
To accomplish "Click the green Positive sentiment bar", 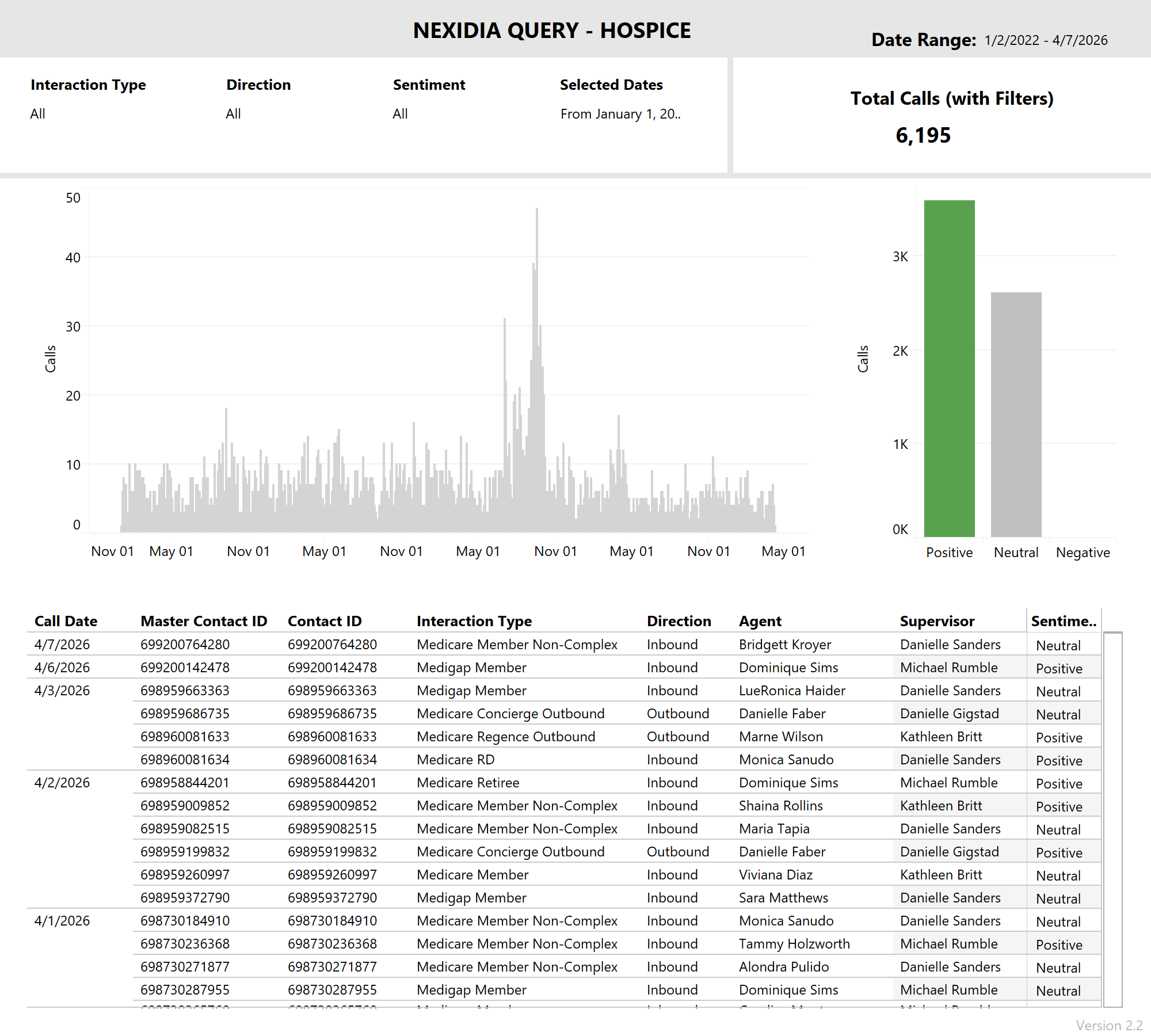I will [949, 368].
